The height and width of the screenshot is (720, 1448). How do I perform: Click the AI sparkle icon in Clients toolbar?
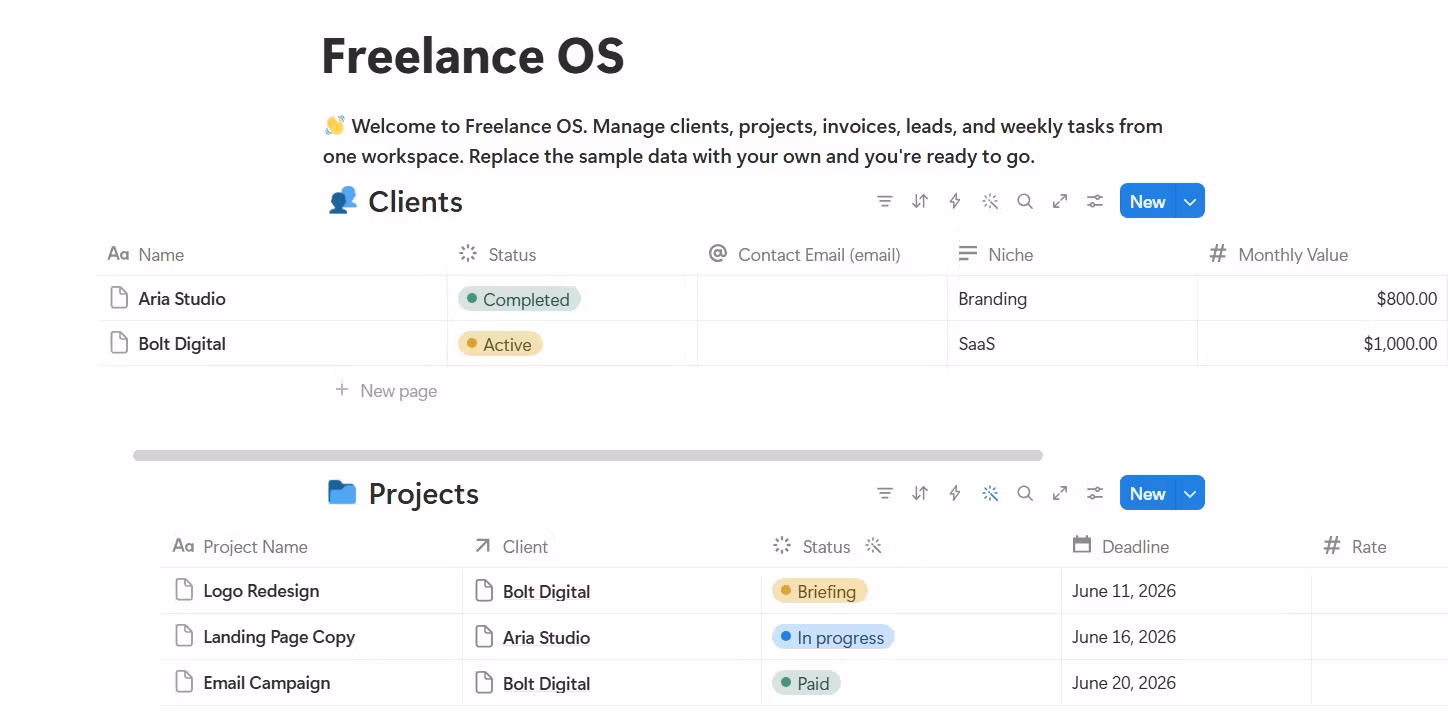(990, 201)
